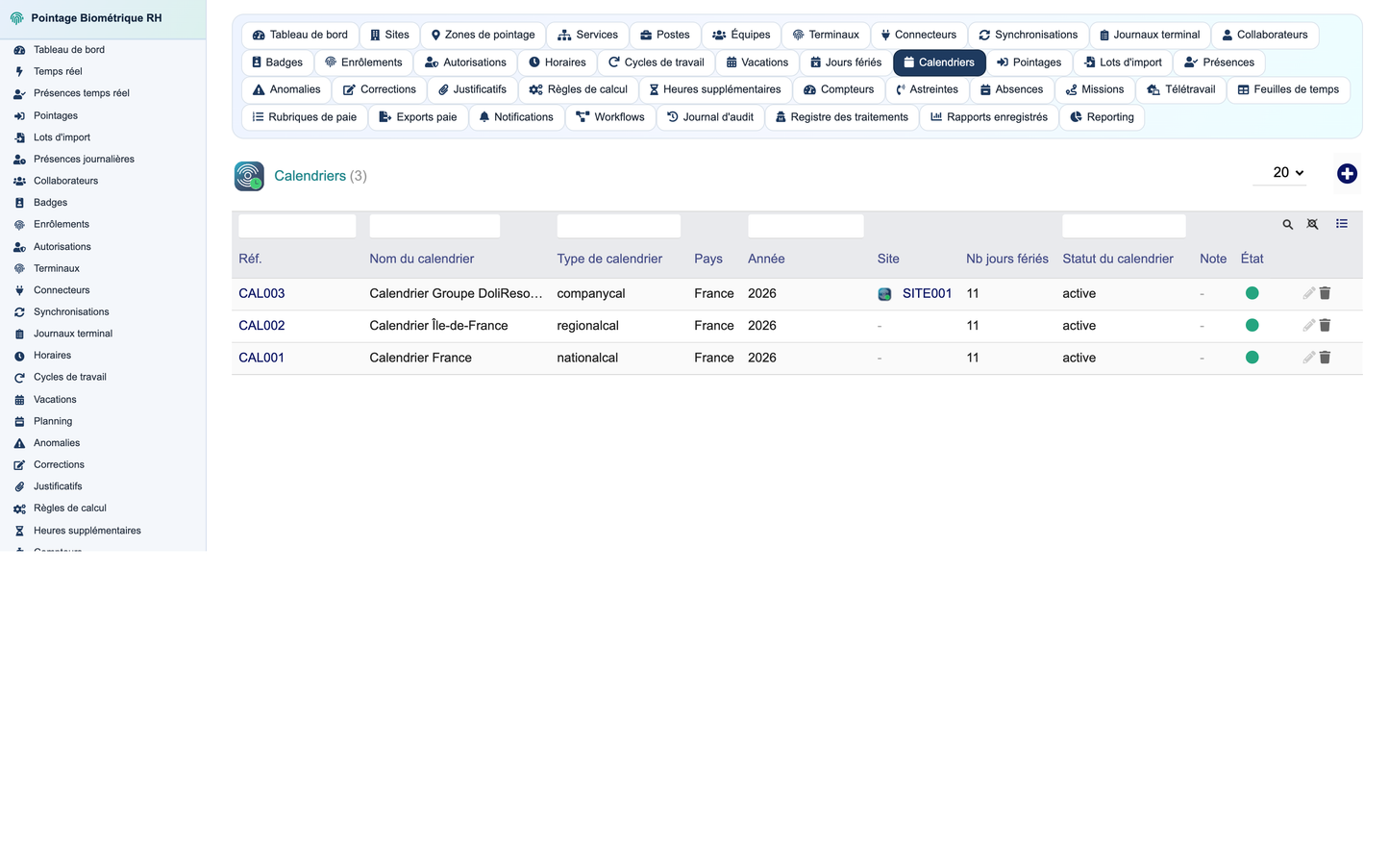Select the active Calendriers tab
Image resolution: width=1389 pixels, height=868 pixels.
939,62
